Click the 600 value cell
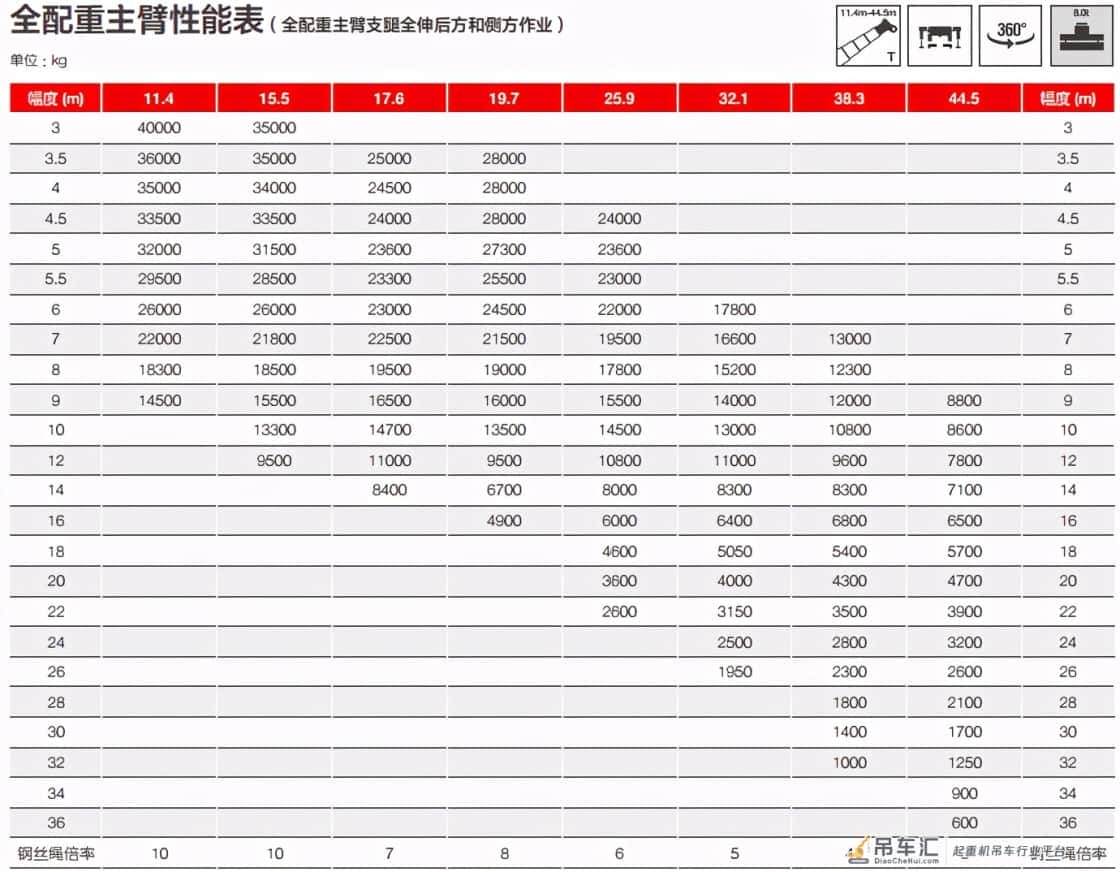 tap(964, 823)
